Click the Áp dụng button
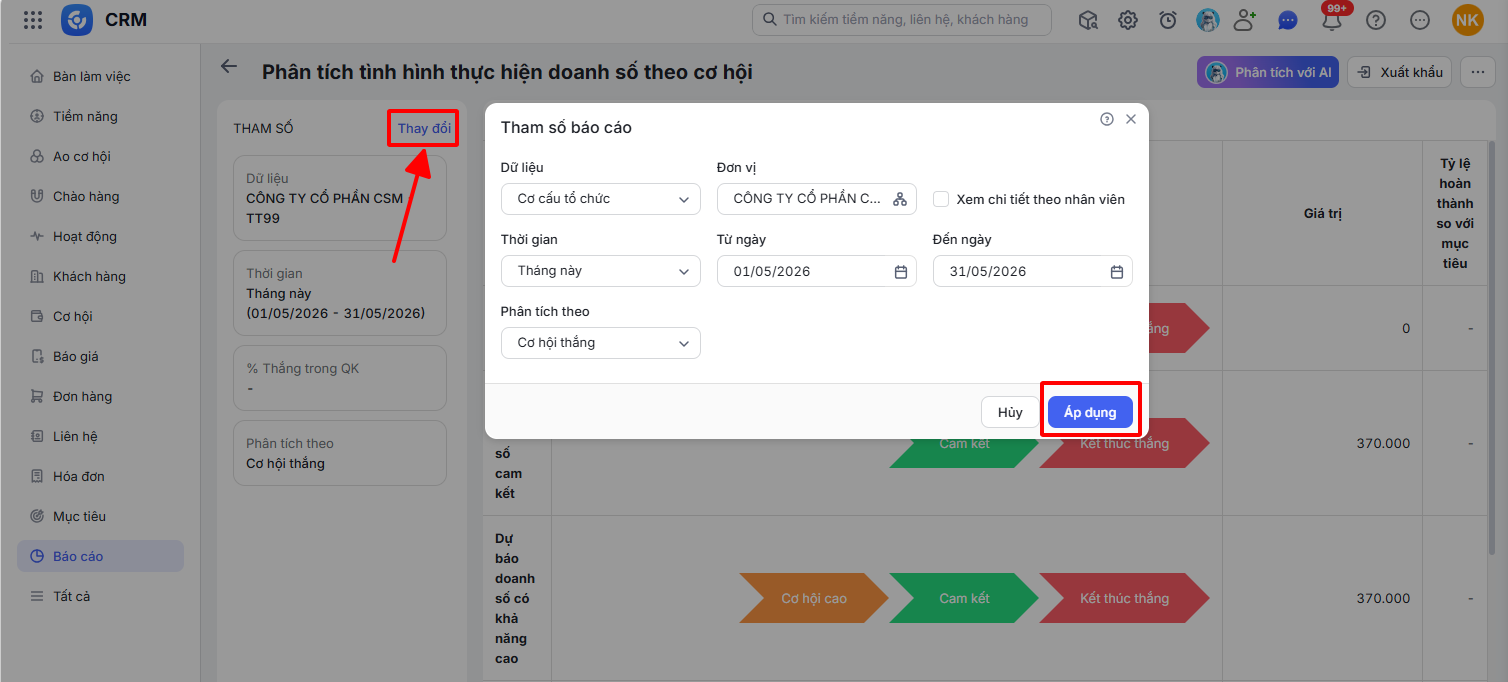 click(1090, 412)
